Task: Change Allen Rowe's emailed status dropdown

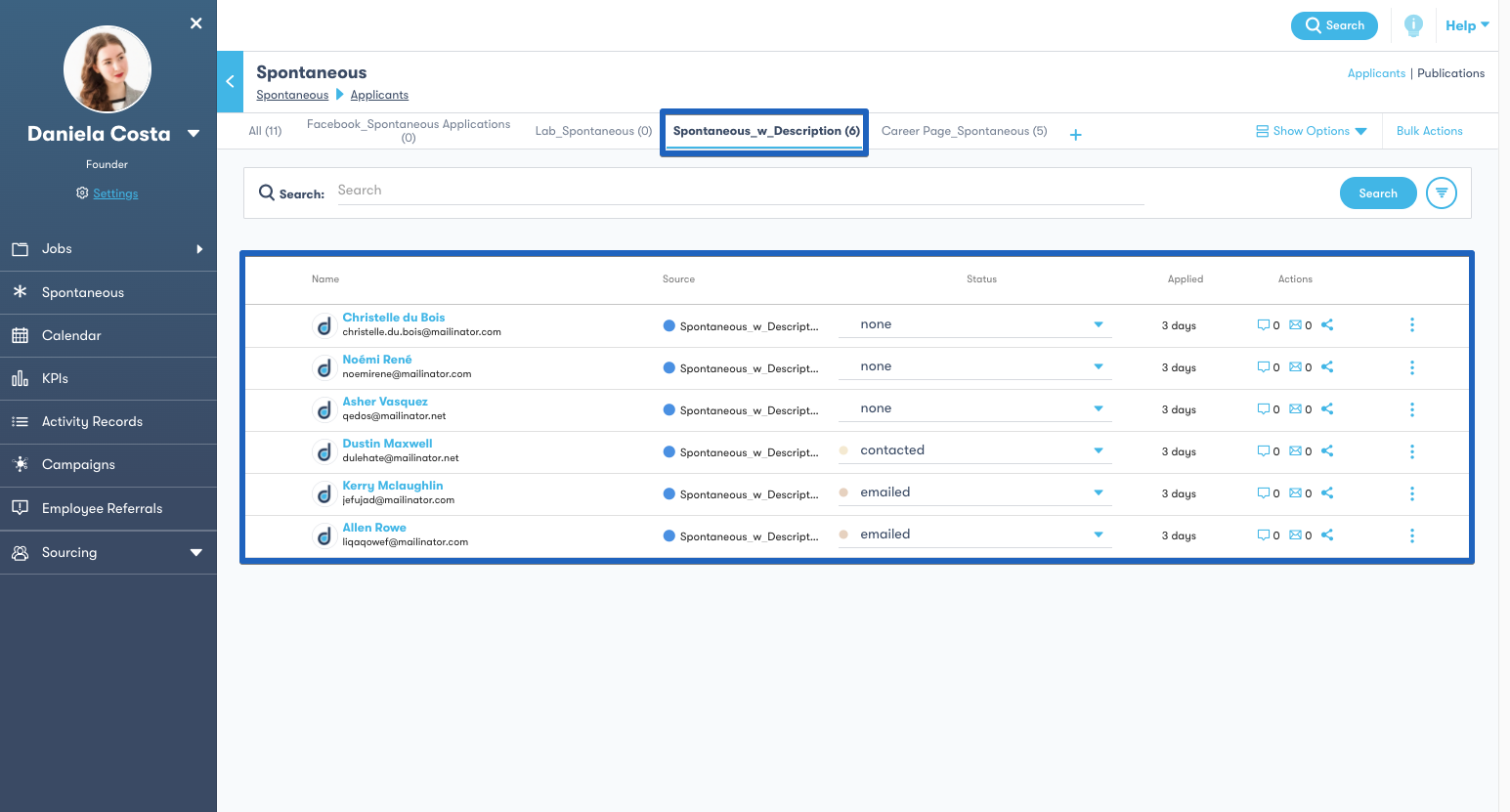Action: click(974, 534)
